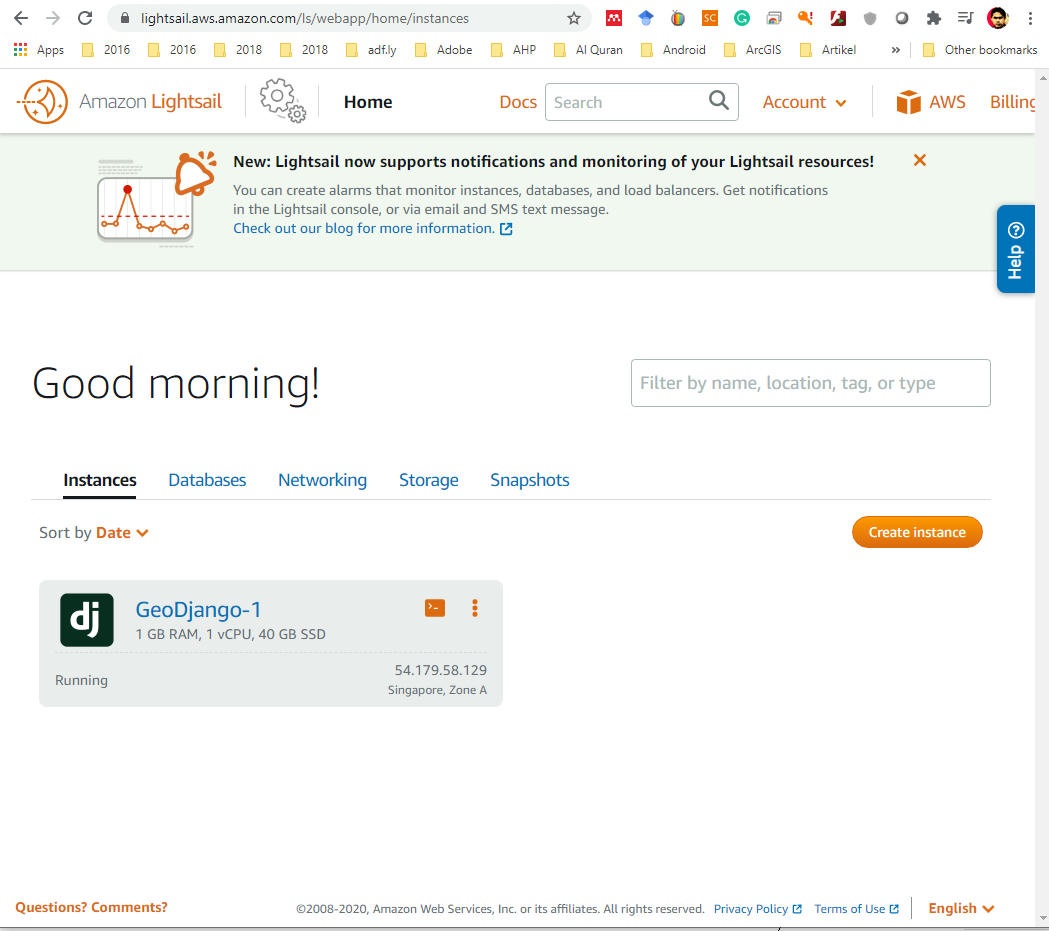Click the Django logo of GeoDjango-1
This screenshot has height=931, width=1049.
click(x=87, y=620)
